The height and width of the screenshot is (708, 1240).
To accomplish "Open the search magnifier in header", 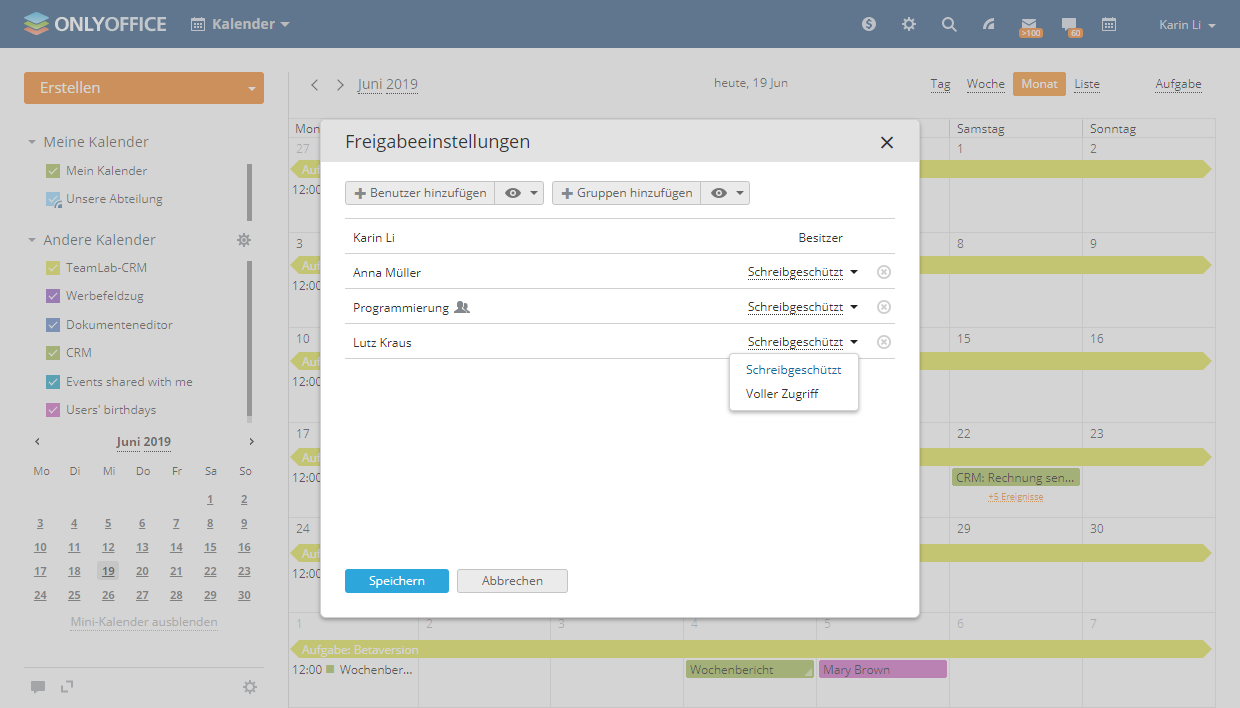I will 949,25.
